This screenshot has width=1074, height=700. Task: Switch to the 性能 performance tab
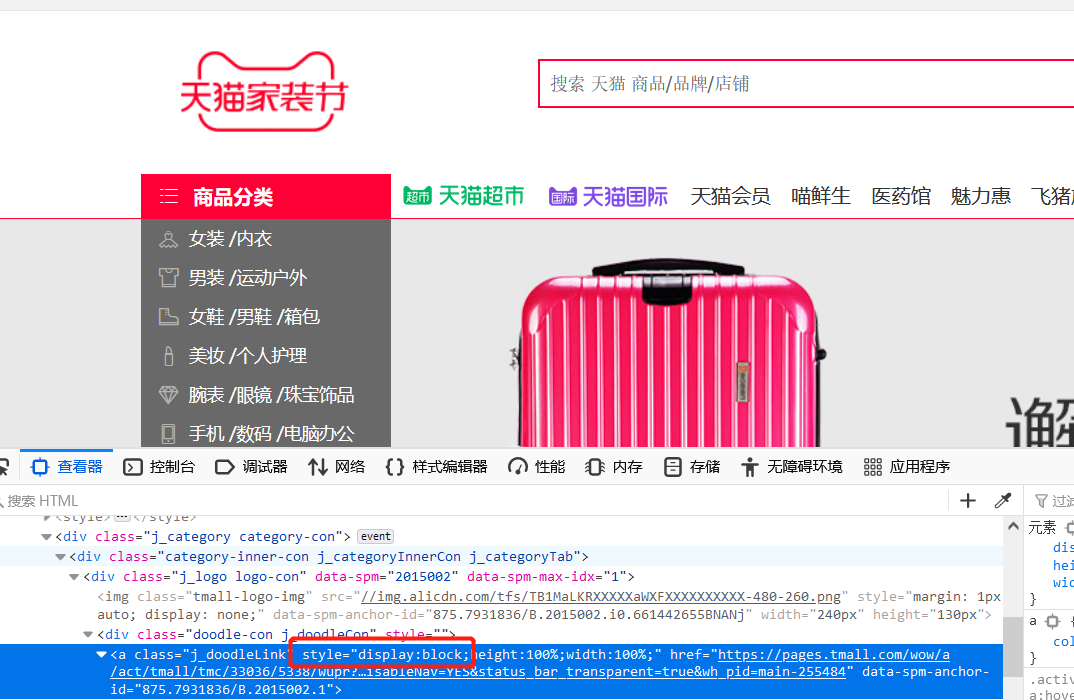536,467
